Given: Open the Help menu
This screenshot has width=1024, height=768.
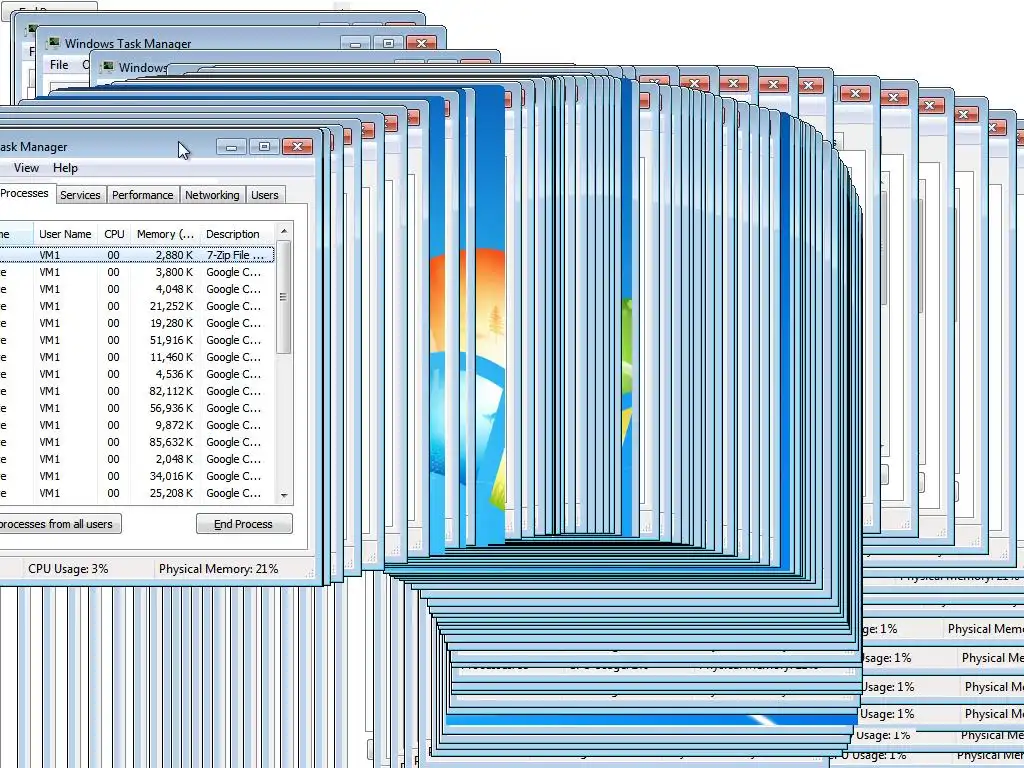Looking at the screenshot, I should (65, 168).
